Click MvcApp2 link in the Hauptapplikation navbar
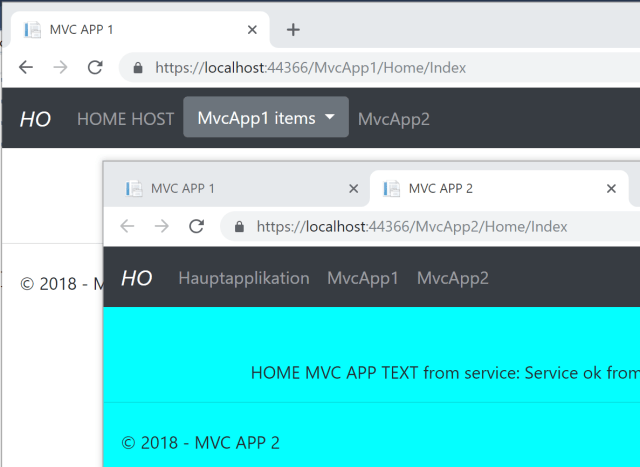 tap(452, 278)
